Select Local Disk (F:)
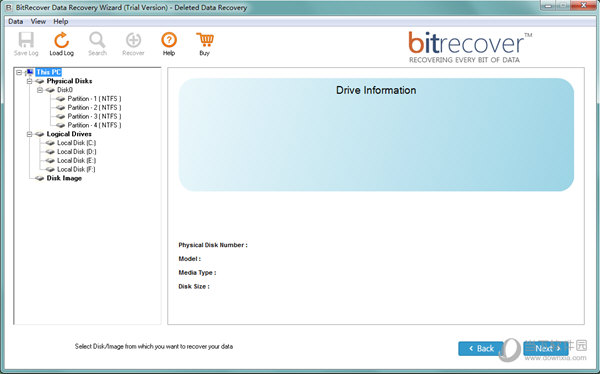 point(76,169)
